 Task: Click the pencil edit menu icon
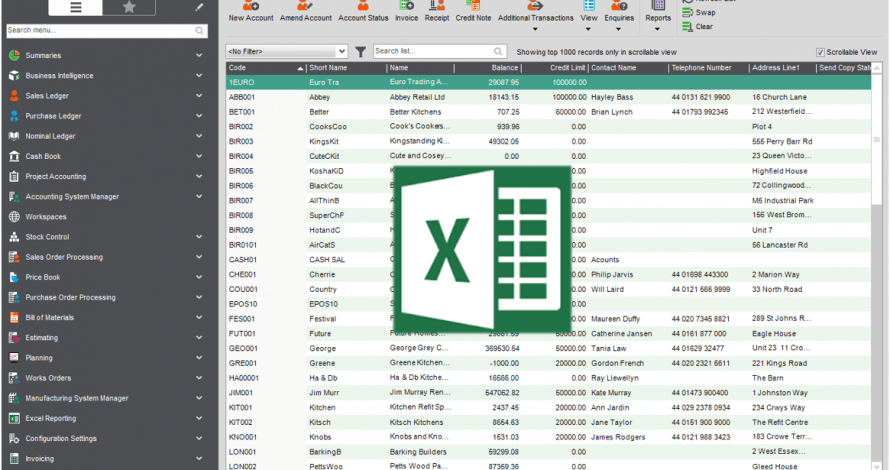point(199,7)
